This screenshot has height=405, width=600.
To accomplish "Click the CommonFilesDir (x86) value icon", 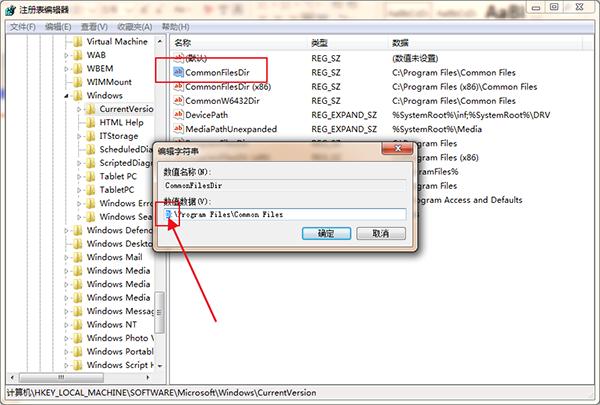I will click(x=178, y=87).
